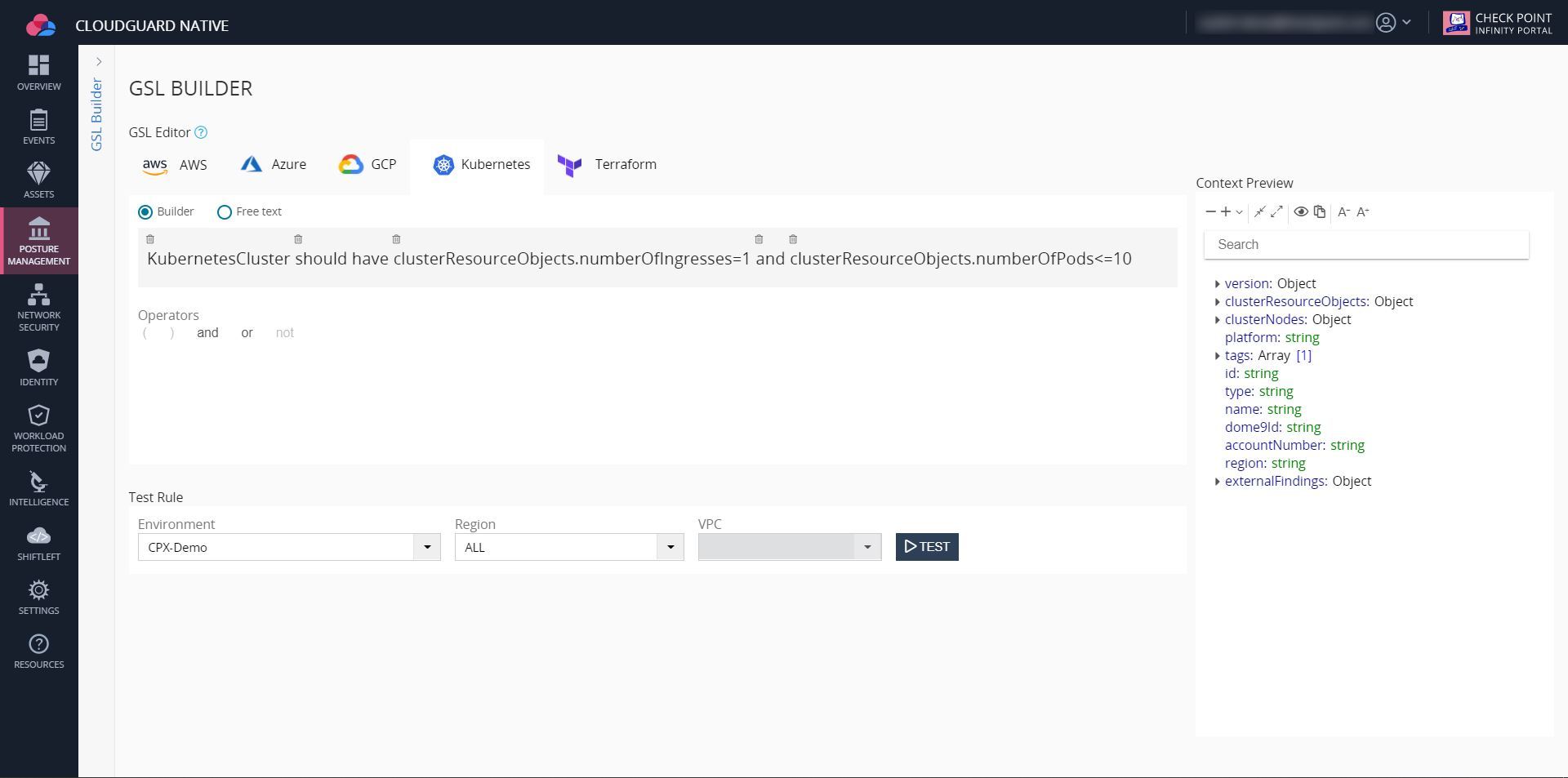The image size is (1568, 778).
Task: Delete the 'and' operator token
Action: click(759, 239)
